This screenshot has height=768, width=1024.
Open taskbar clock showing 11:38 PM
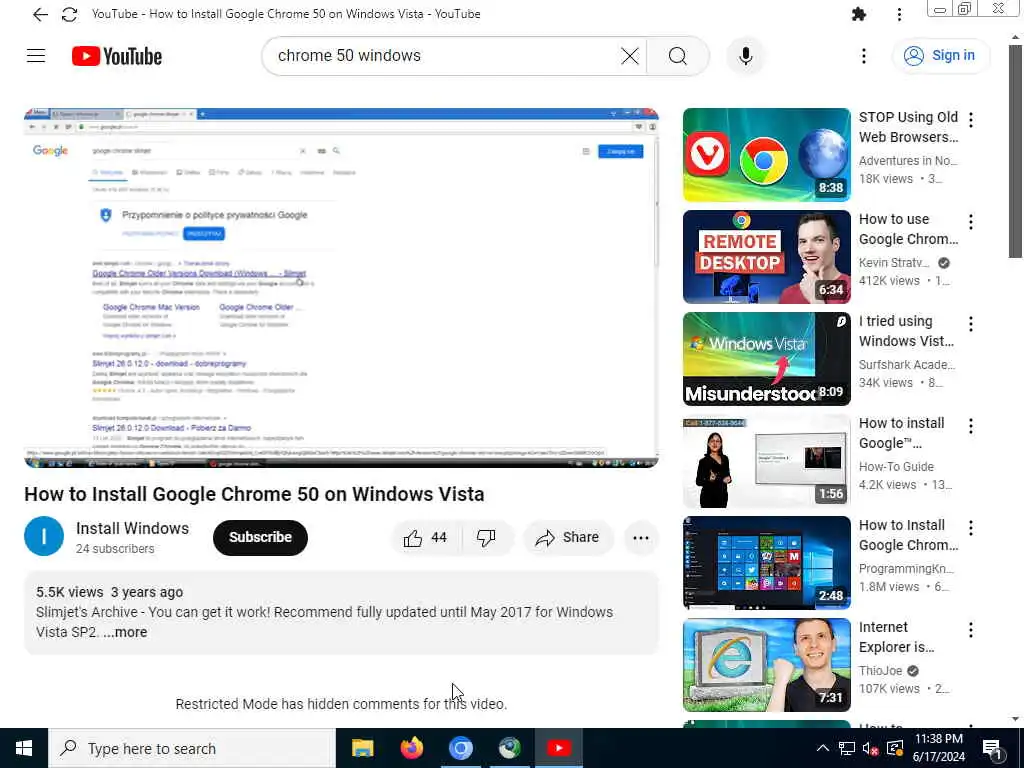[939, 748]
